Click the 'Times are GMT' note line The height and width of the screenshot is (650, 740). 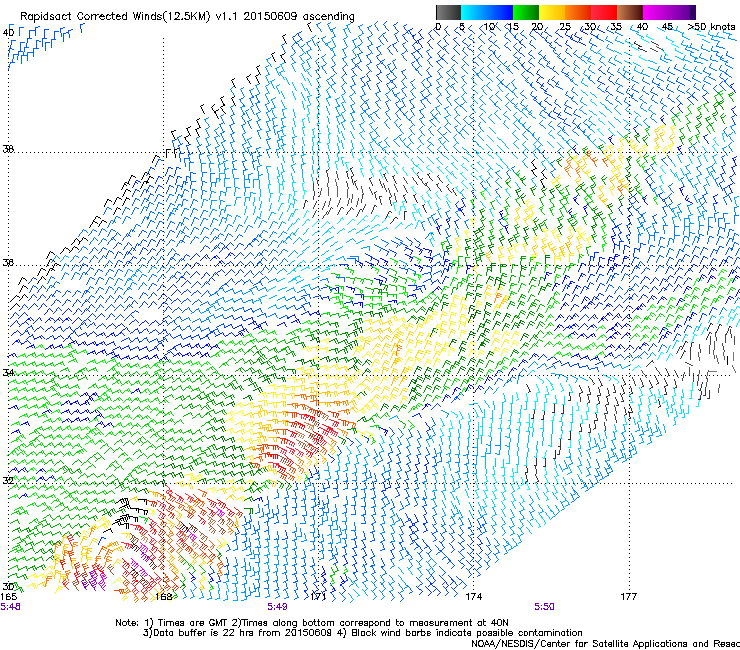312,623
